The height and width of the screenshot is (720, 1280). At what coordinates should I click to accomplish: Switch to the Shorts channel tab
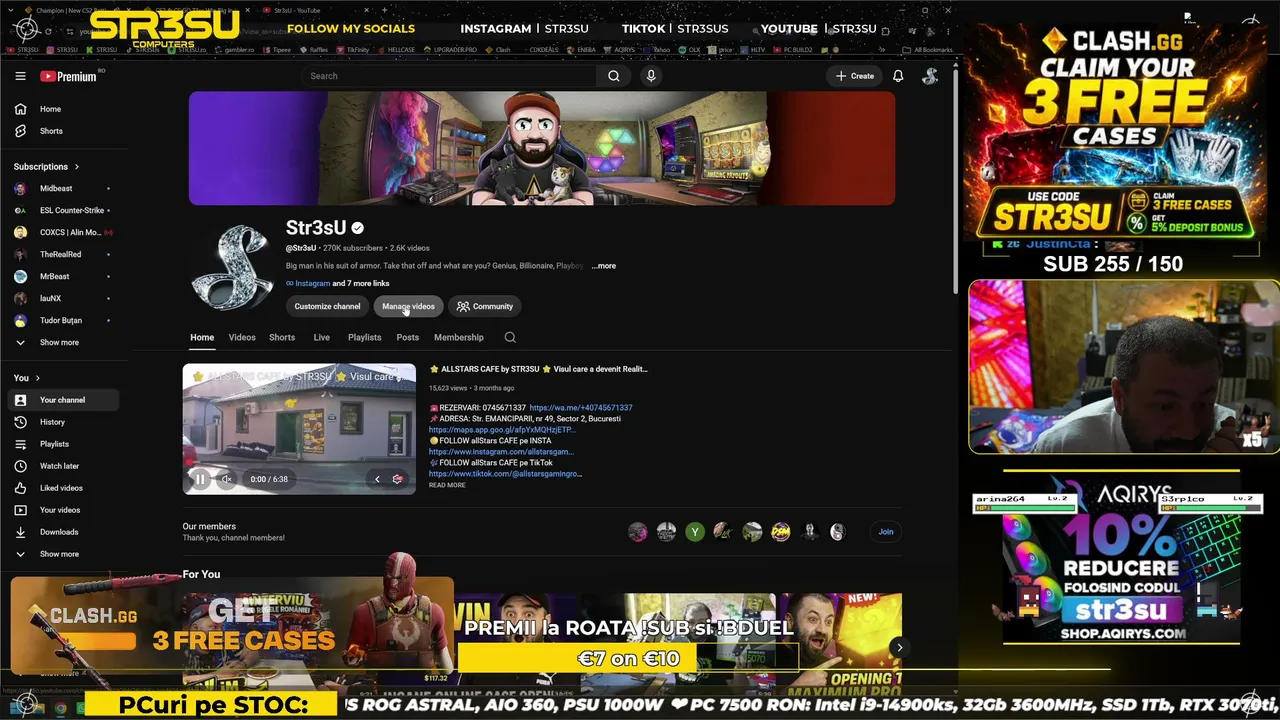(x=282, y=337)
